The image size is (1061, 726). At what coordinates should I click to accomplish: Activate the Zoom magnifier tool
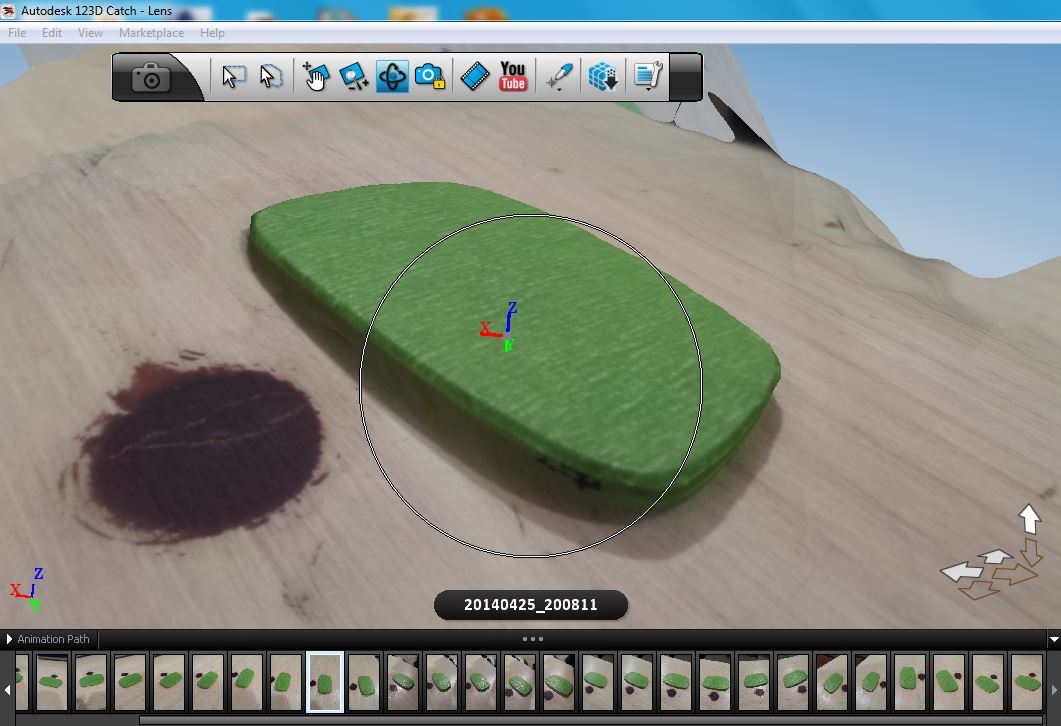click(353, 76)
